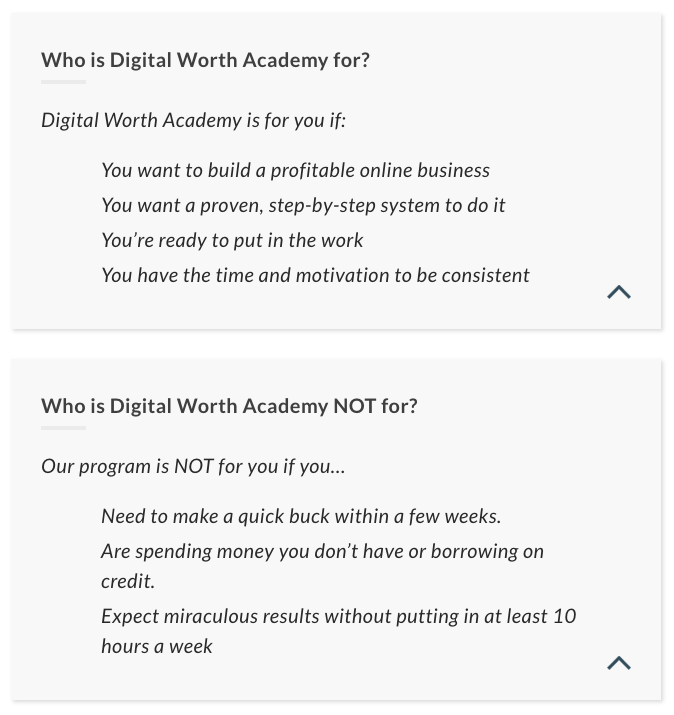
Task: Click 'You want a proven, step-by-step system' item
Action: click(x=303, y=206)
